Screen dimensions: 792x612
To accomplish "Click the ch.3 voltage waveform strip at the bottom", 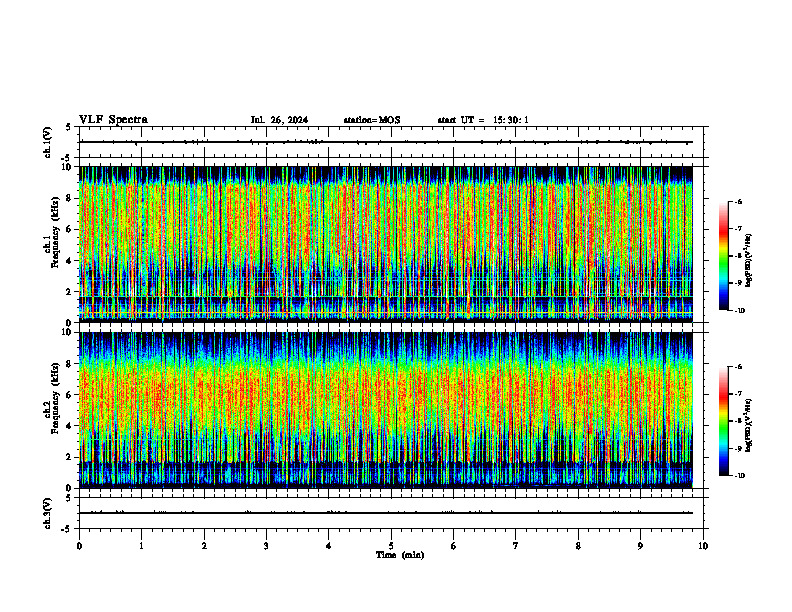I will [x=393, y=513].
